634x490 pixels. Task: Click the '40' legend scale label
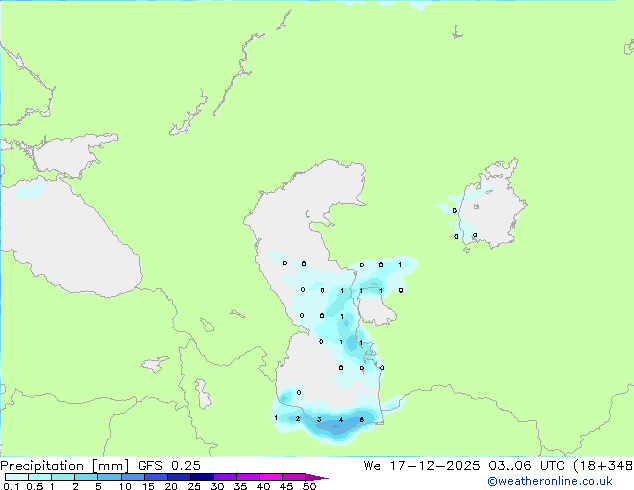263,486
